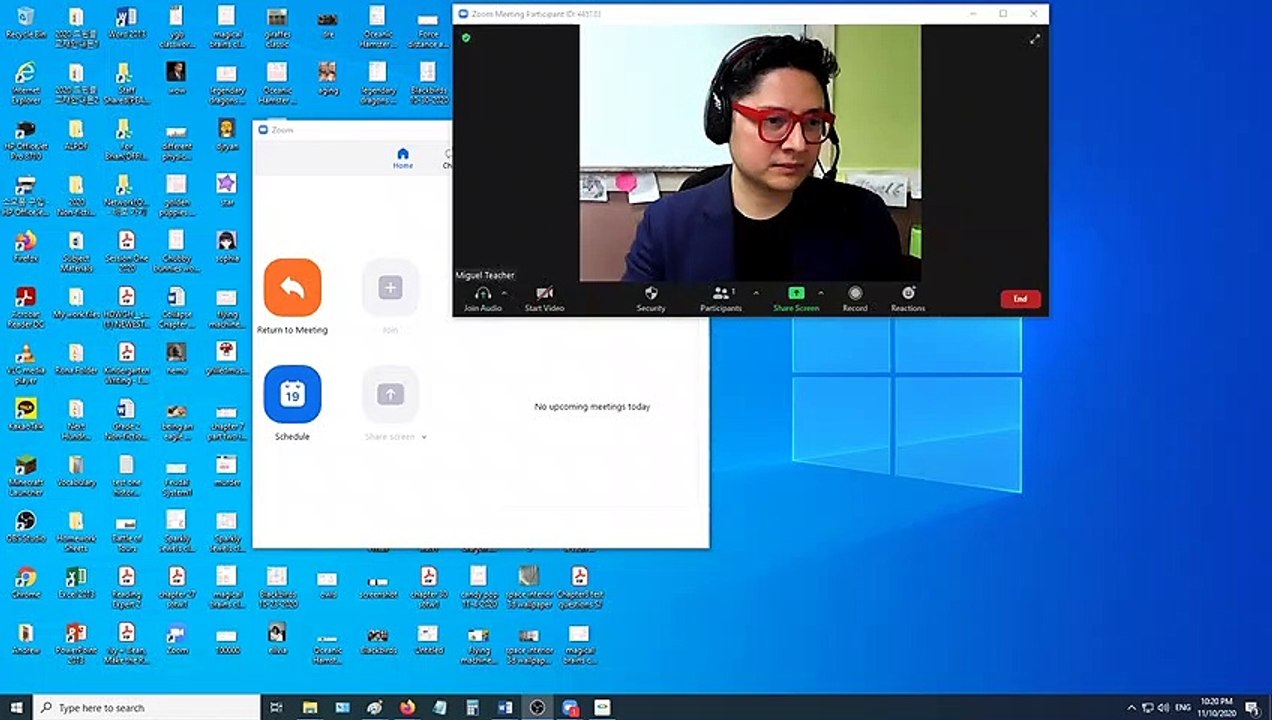Select the Home tab in the Zoom window

click(x=403, y=158)
